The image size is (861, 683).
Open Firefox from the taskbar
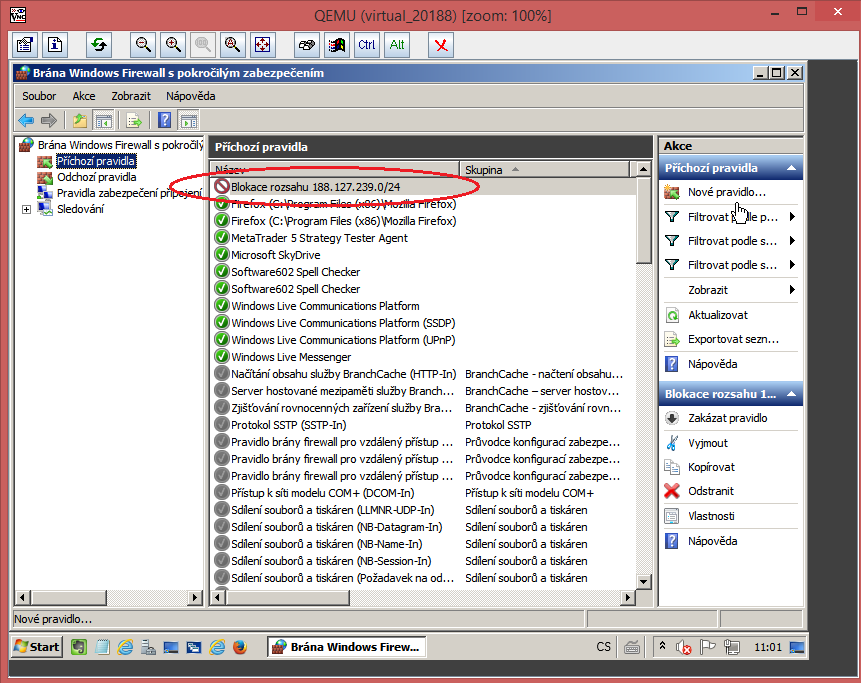239,647
